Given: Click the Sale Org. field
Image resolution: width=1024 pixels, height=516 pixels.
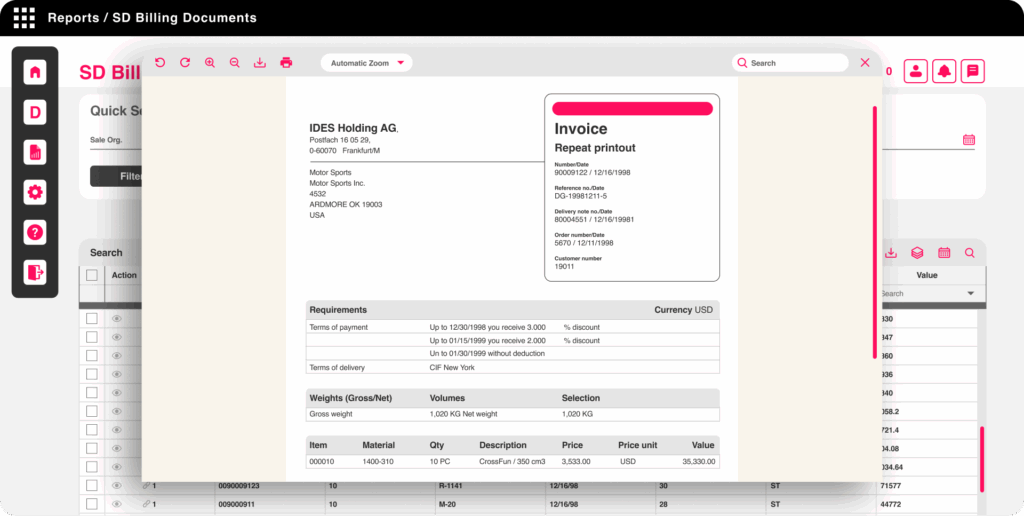Looking at the screenshot, I should pos(116,140).
